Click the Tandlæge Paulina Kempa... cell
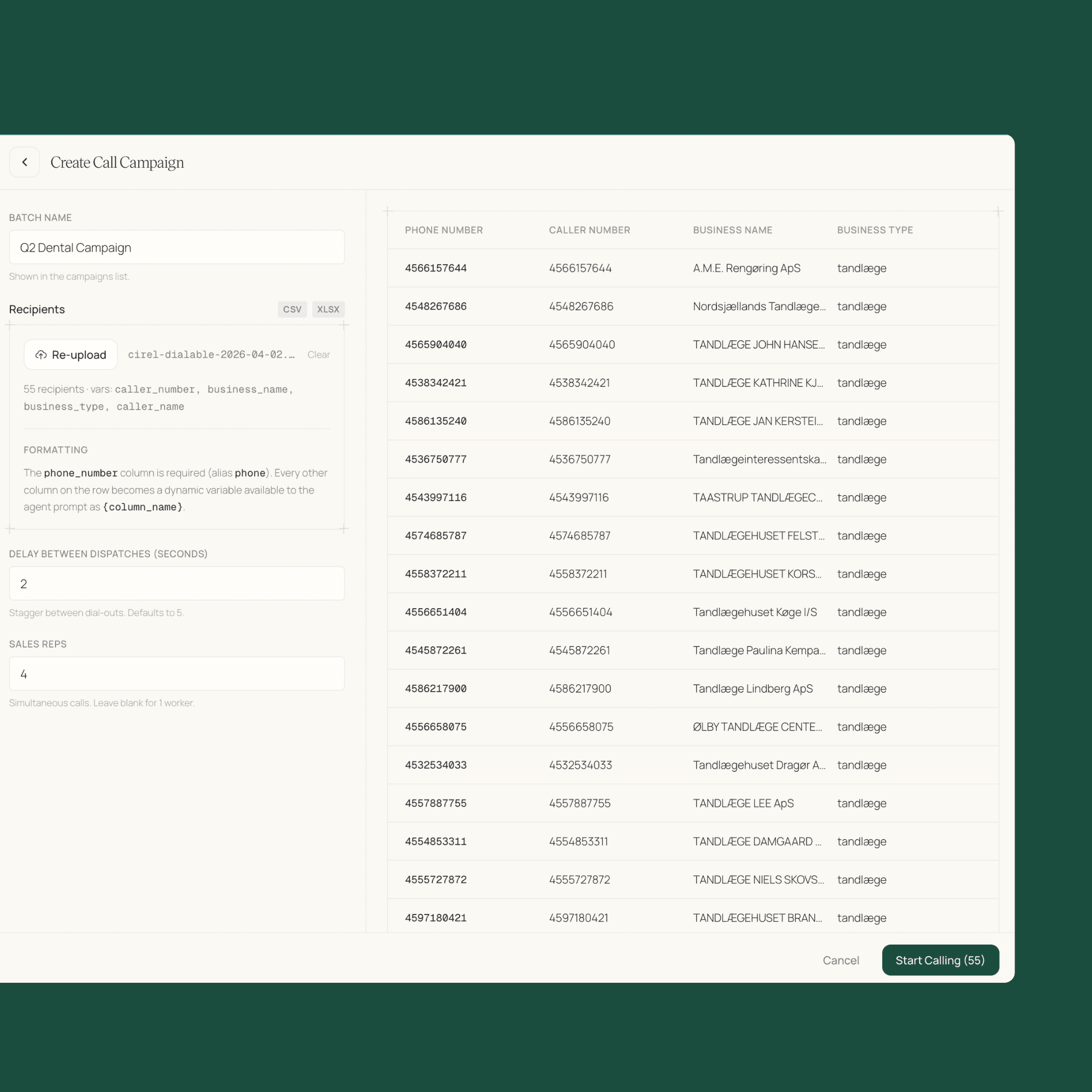The width and height of the screenshot is (1092, 1092). (759, 650)
